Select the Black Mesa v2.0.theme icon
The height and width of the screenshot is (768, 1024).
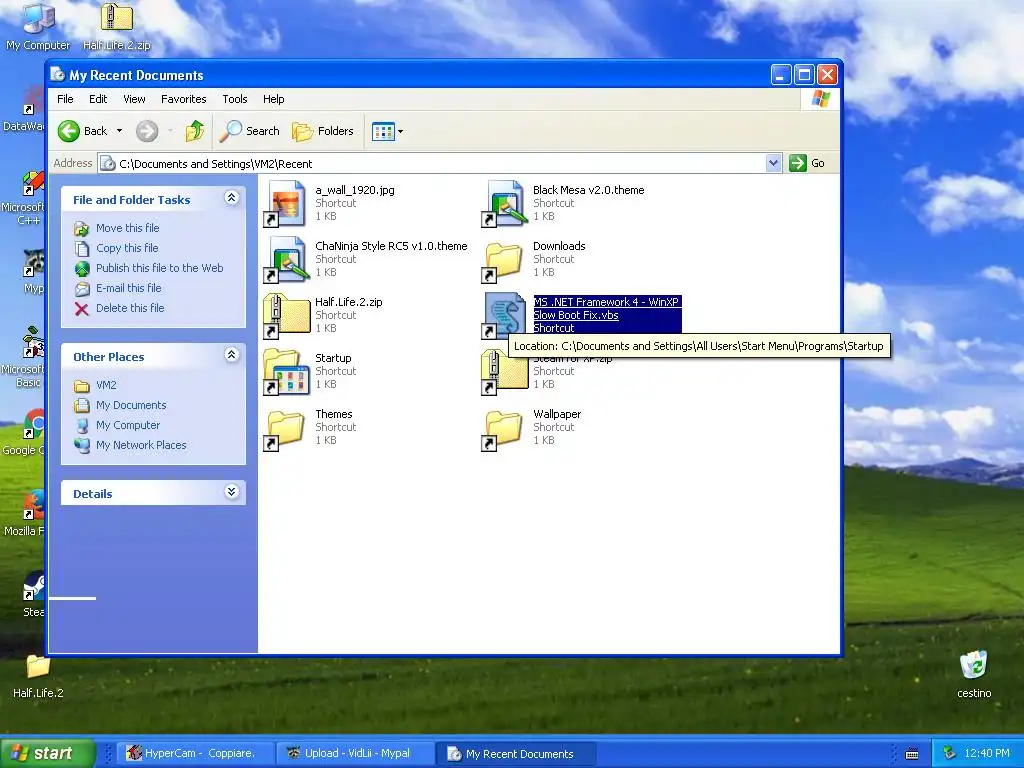[x=504, y=204]
